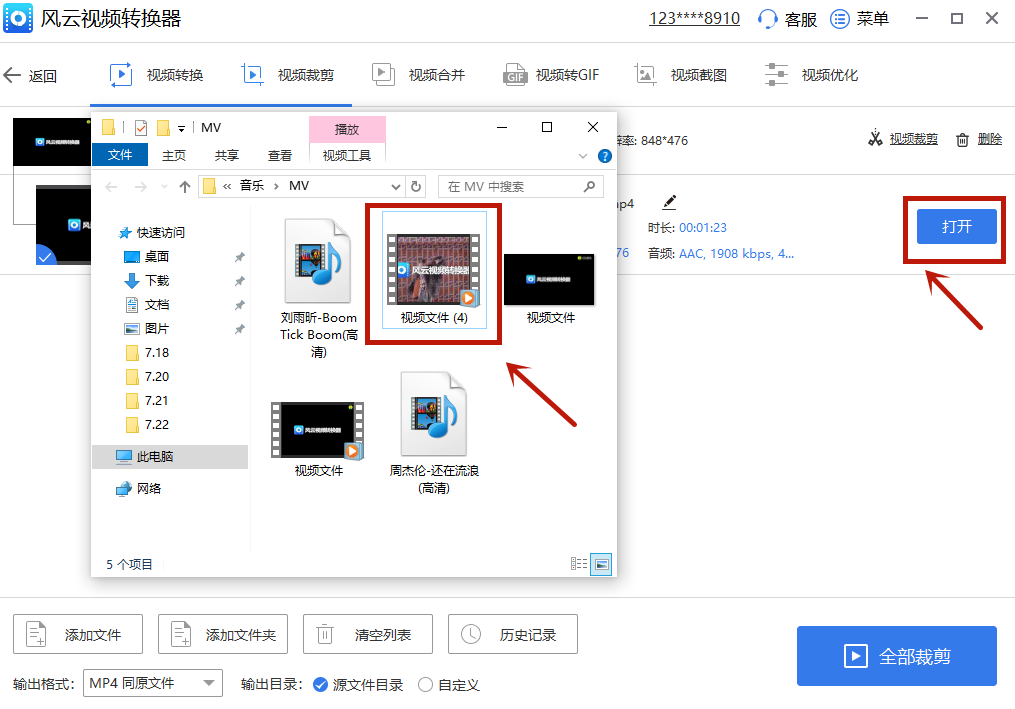Screen dimensions: 1015x709
Task: Click the 音乐 breadcrumb in address bar
Action: point(252,186)
